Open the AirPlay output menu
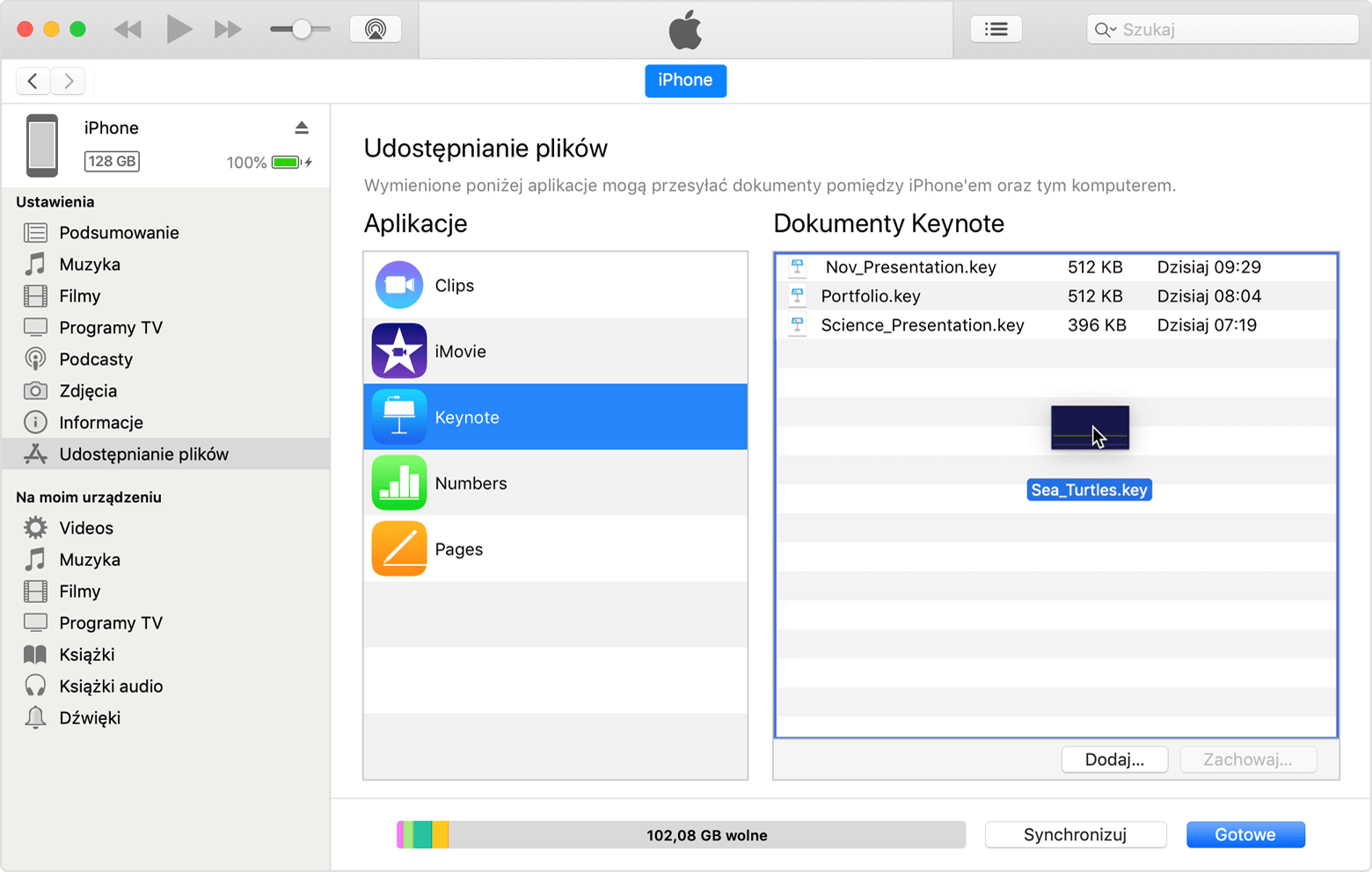1372x872 pixels. pos(376,29)
